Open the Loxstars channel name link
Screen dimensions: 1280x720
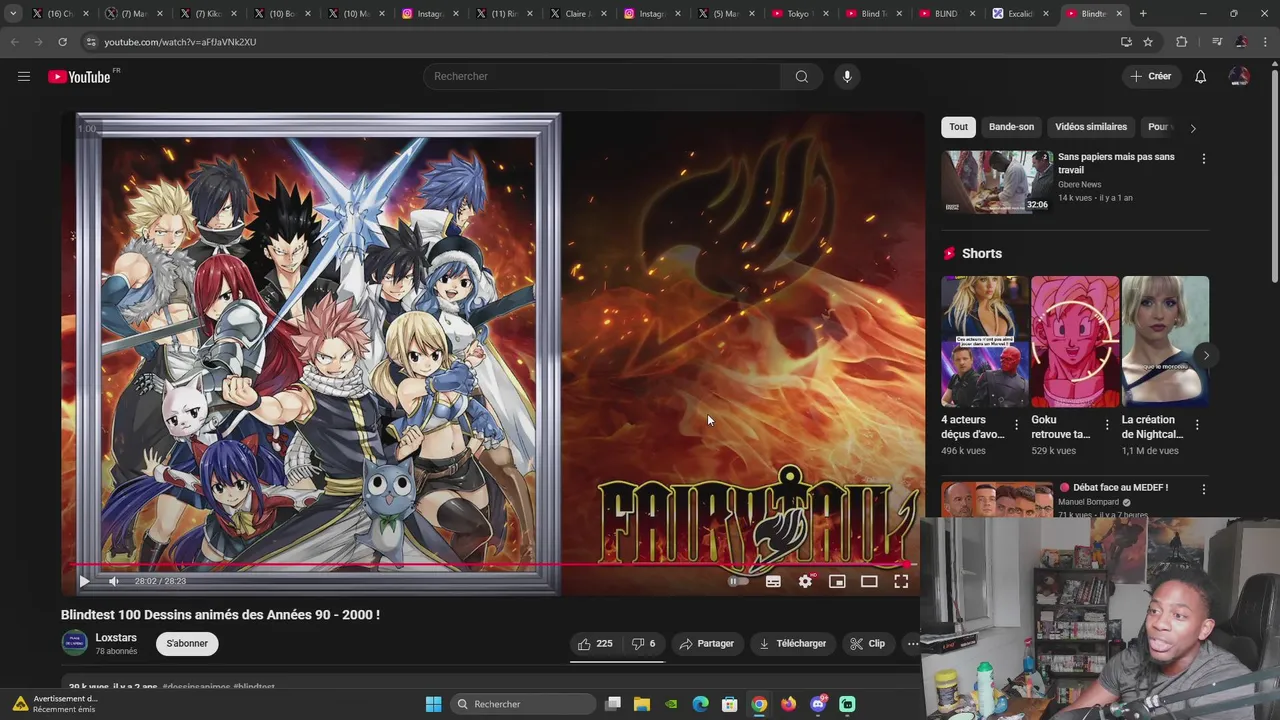click(x=116, y=638)
